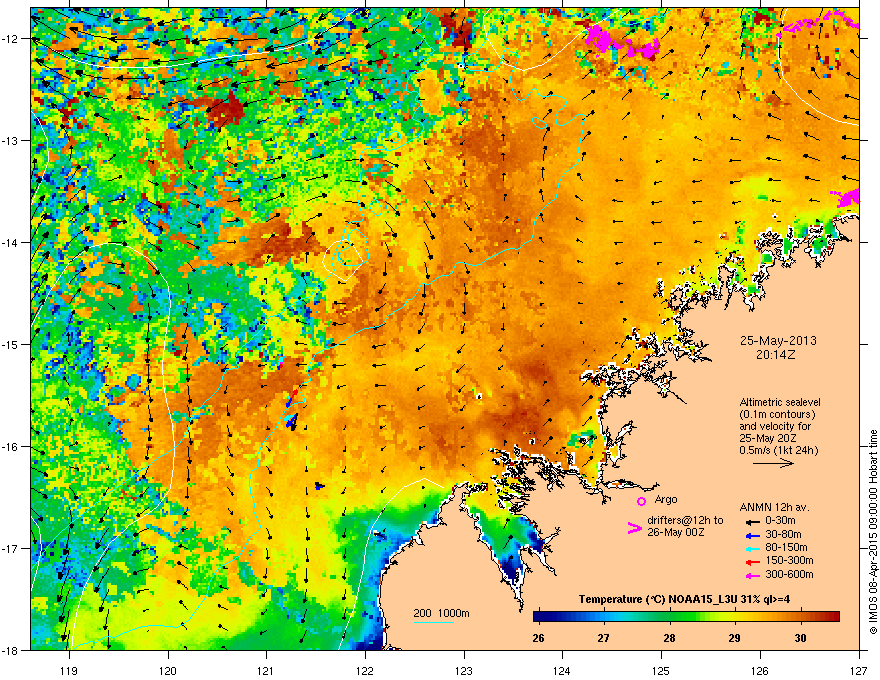Click the temperature color bar at 30
880x680 pixels.
click(801, 617)
